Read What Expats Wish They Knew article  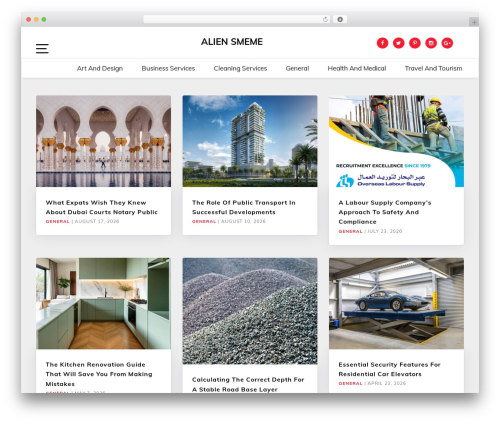pyautogui.click(x=102, y=207)
